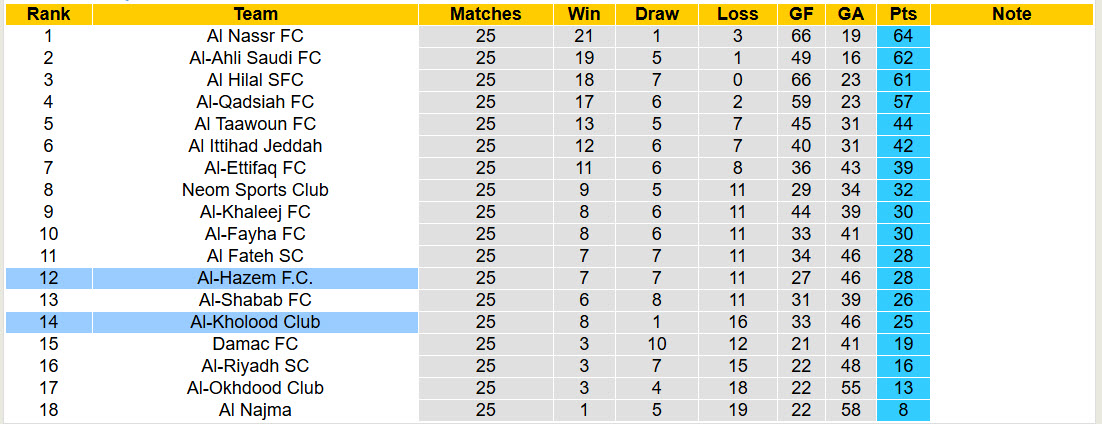The width and height of the screenshot is (1102, 424).
Task: Click the highlighted Al-Hazem F.C. team
Action: 255,278
